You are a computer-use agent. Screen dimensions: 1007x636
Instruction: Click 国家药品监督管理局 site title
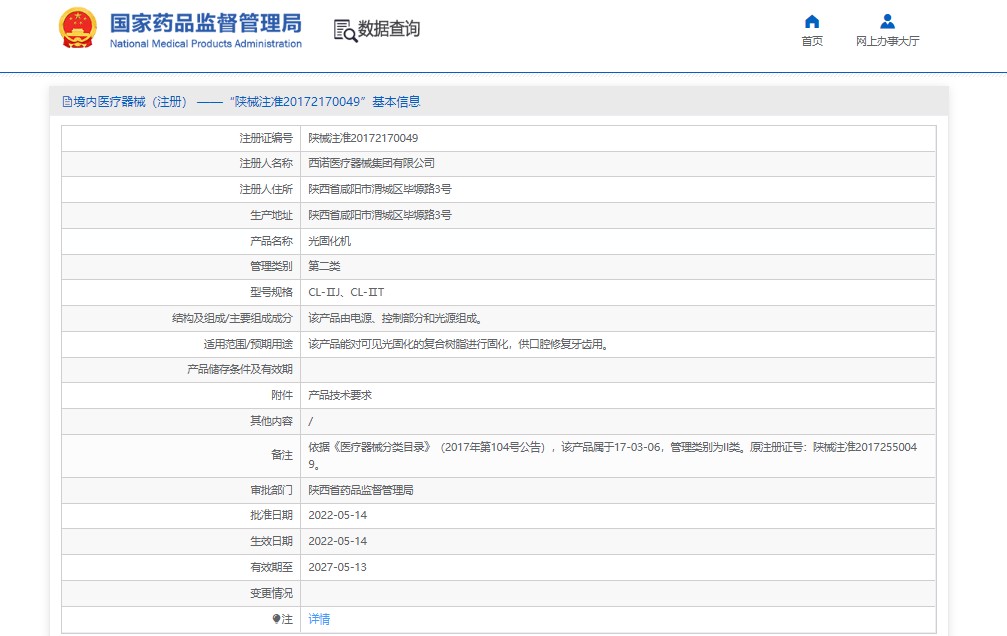[206, 23]
